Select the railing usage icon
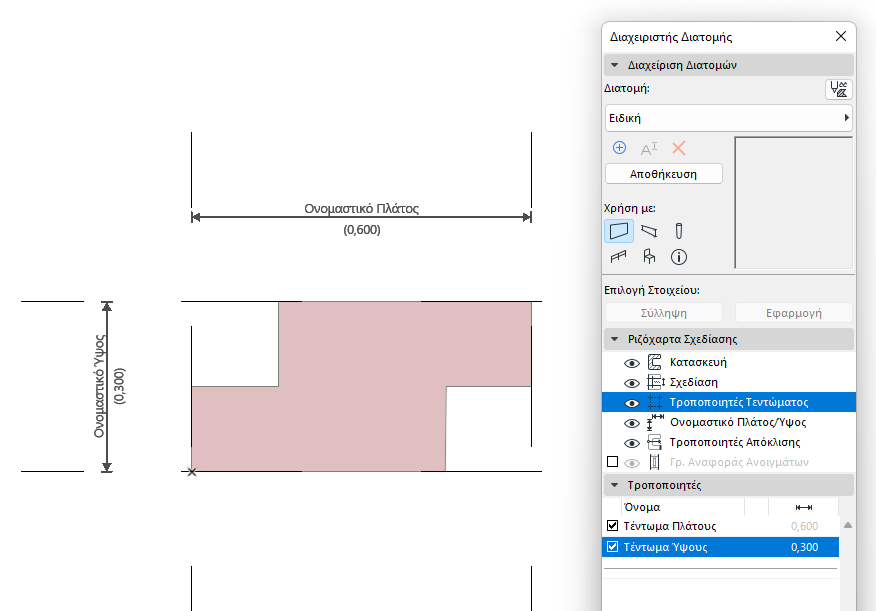The width and height of the screenshot is (876, 611). pyautogui.click(x=618, y=257)
